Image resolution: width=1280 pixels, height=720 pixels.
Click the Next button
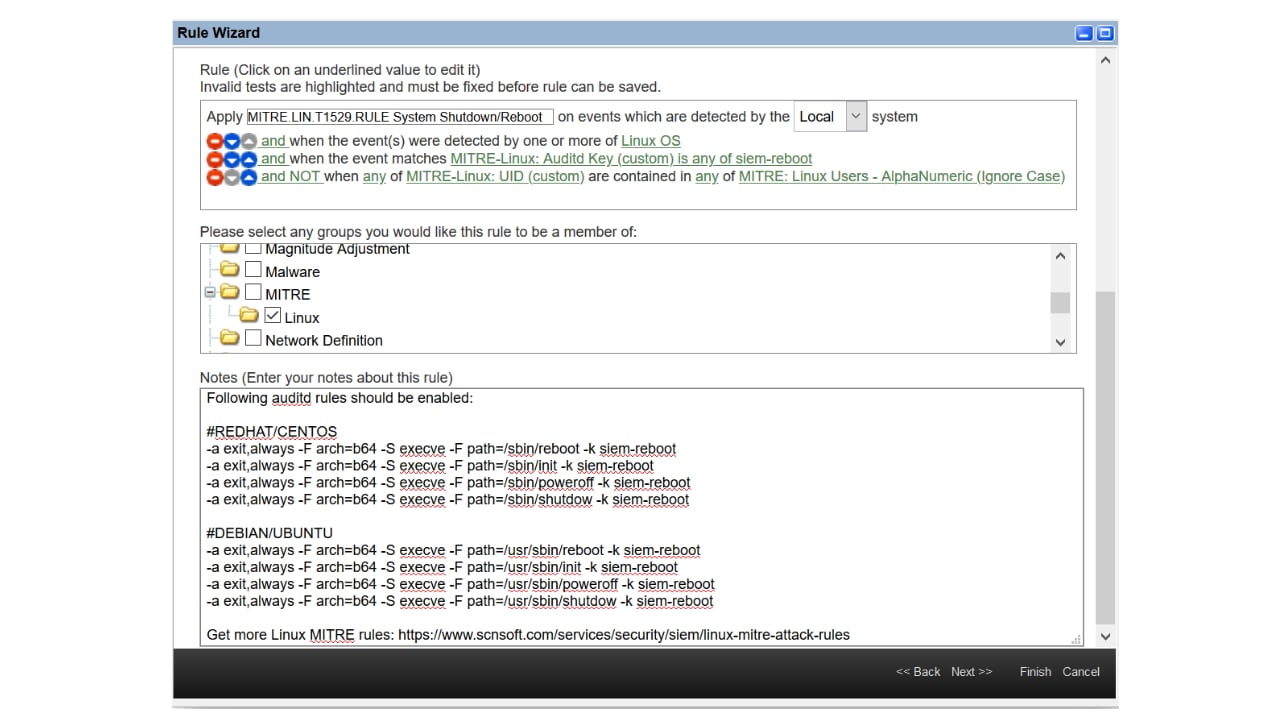(970, 672)
